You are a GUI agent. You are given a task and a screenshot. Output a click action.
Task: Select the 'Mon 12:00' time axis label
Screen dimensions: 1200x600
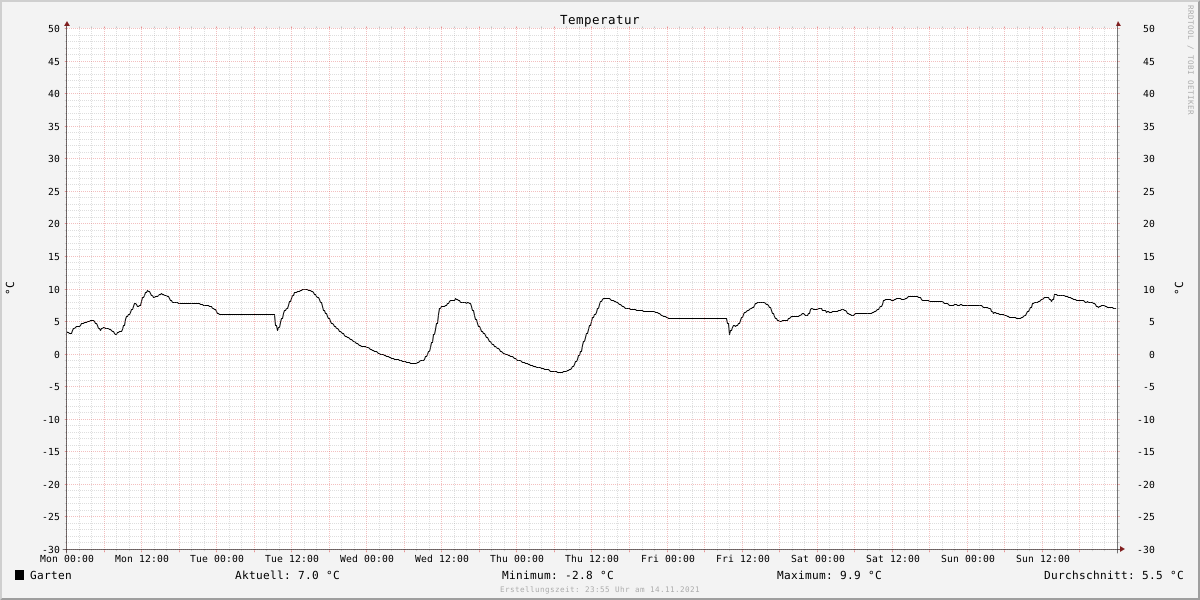pyautogui.click(x=142, y=559)
